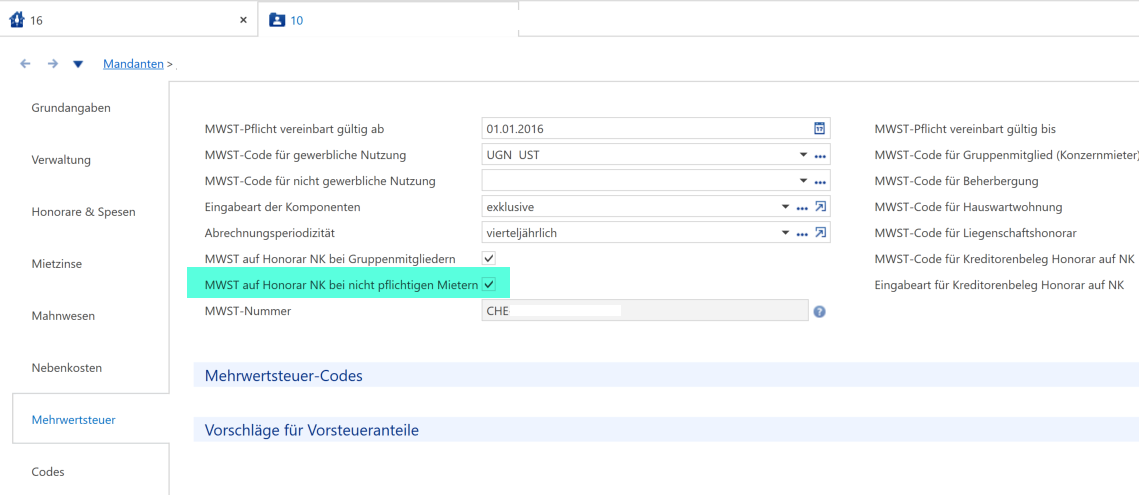This screenshot has height=495, width=1139.
Task: Click label MWST-Code für Hauswartwohnung
Action: tap(968, 207)
